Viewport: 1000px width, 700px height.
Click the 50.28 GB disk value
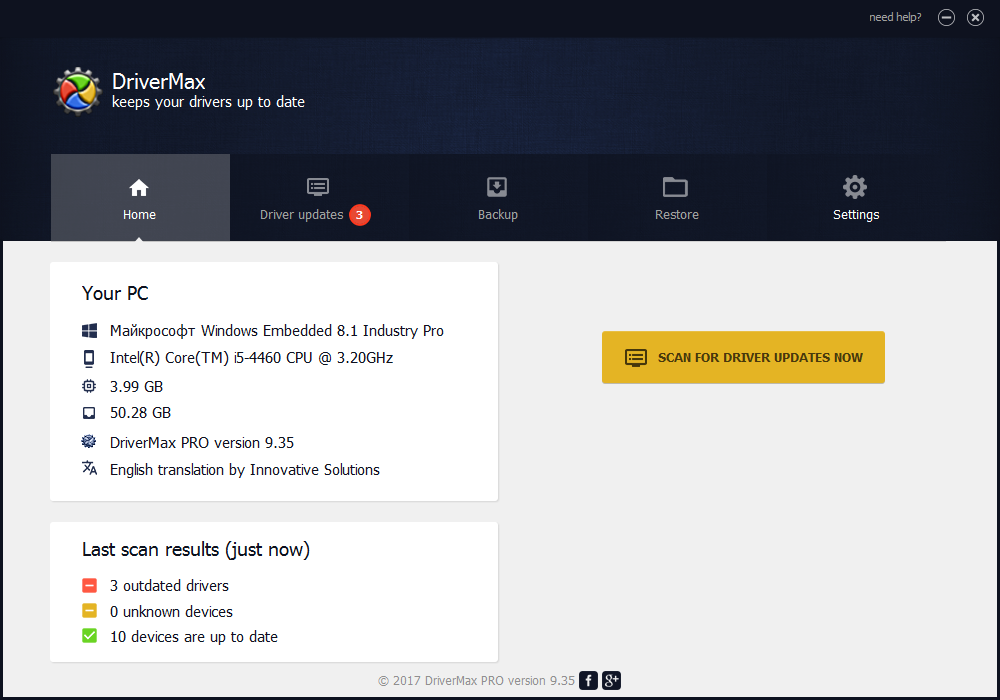140,413
